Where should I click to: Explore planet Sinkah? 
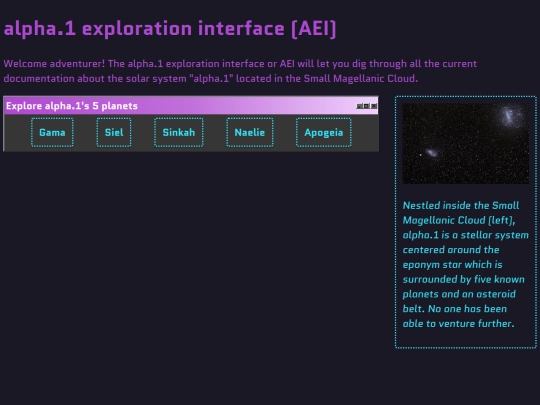tap(178, 133)
